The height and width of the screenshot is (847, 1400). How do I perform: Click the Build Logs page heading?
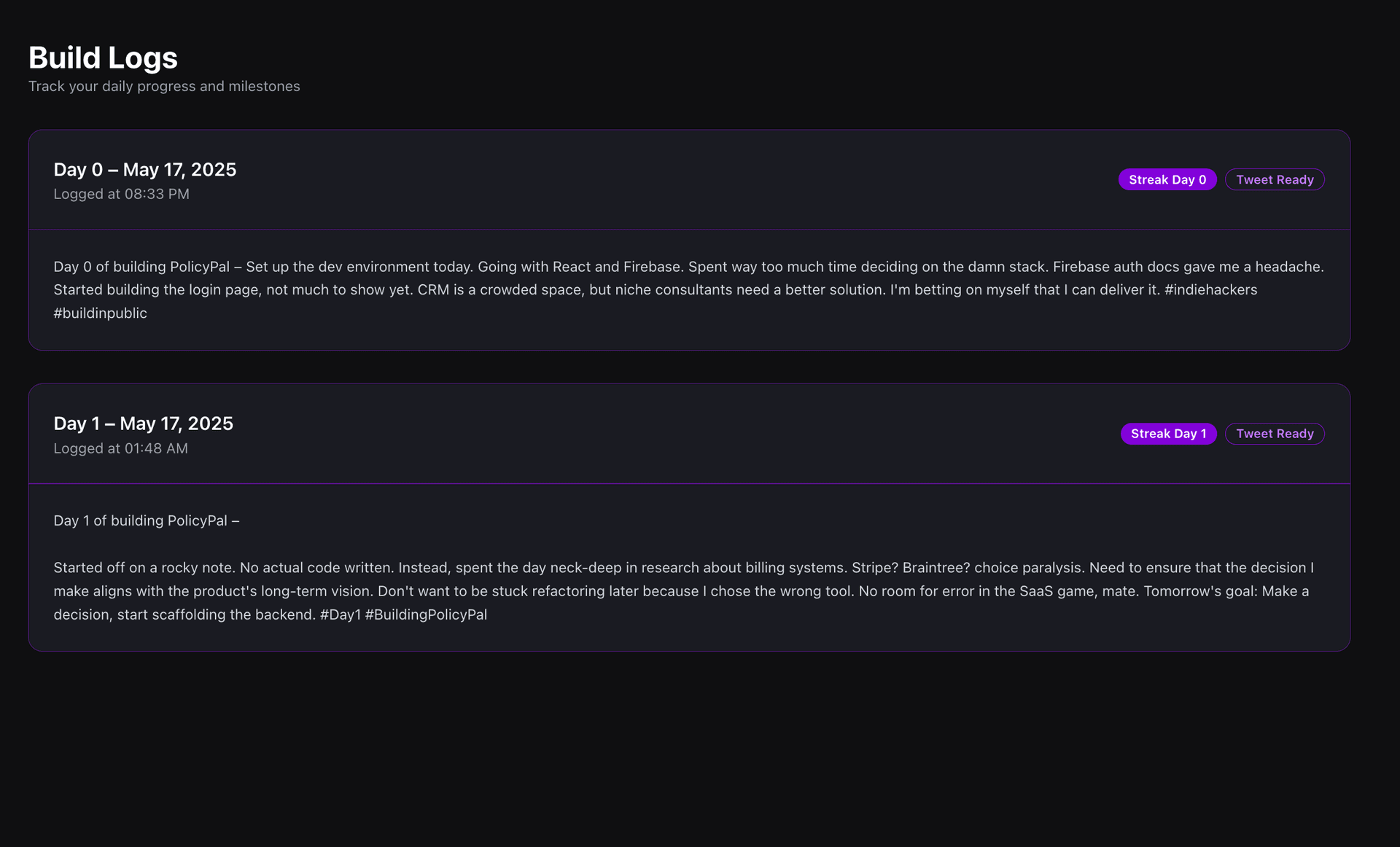[x=103, y=58]
